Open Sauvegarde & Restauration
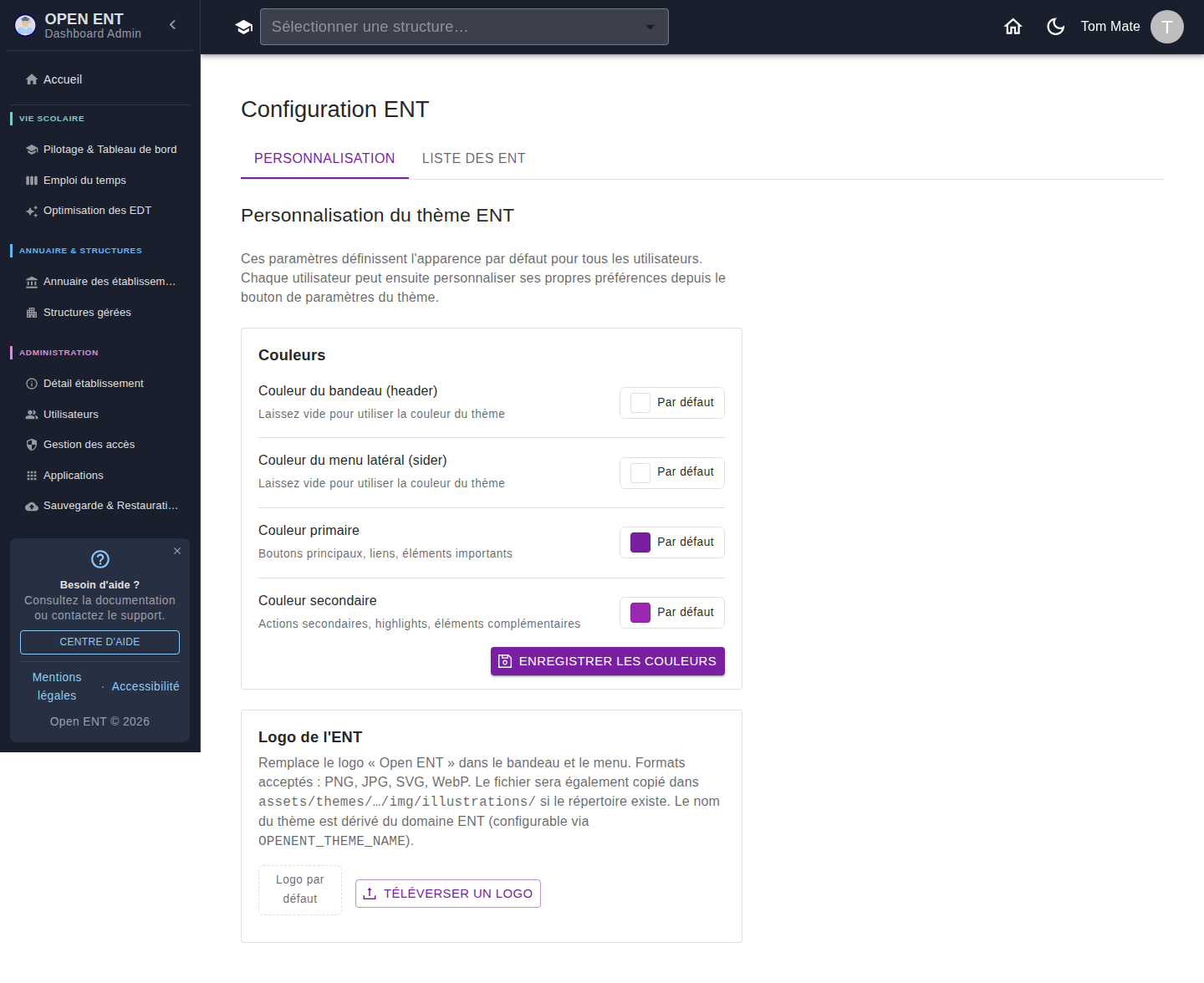 click(99, 506)
